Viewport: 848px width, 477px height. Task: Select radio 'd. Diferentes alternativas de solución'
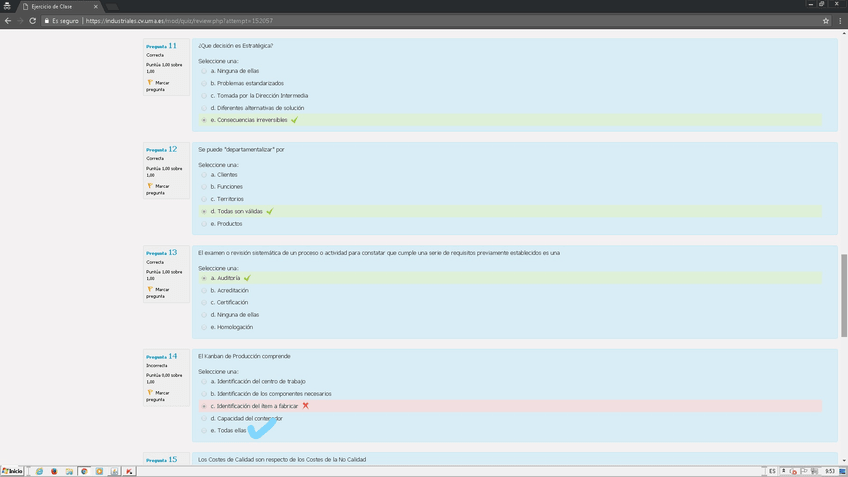coord(204,108)
